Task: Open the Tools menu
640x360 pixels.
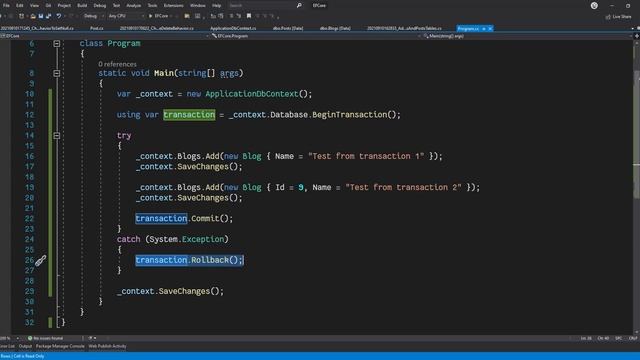Action: pyautogui.click(x=152, y=6)
